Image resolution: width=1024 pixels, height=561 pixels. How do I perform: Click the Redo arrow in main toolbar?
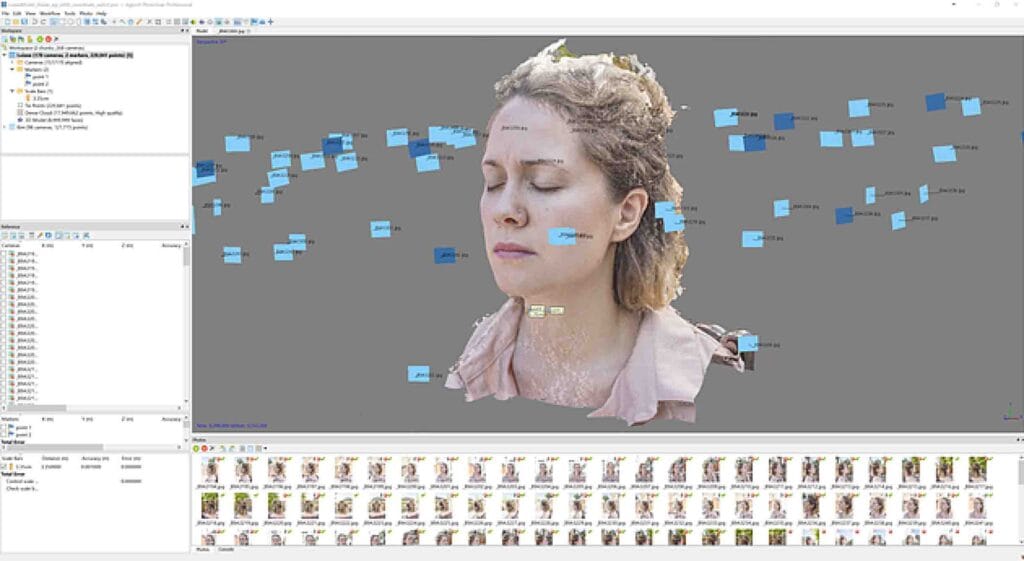[43, 22]
